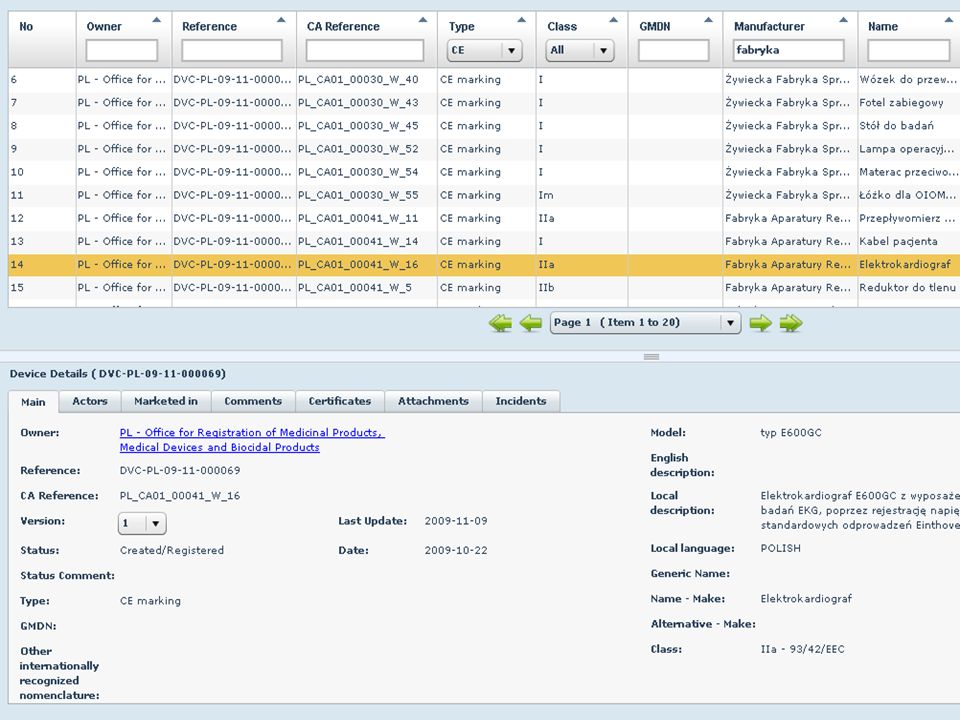Click the detail Reference value DVC-PL-09-11-000069
The width and height of the screenshot is (960, 720).
coord(180,471)
